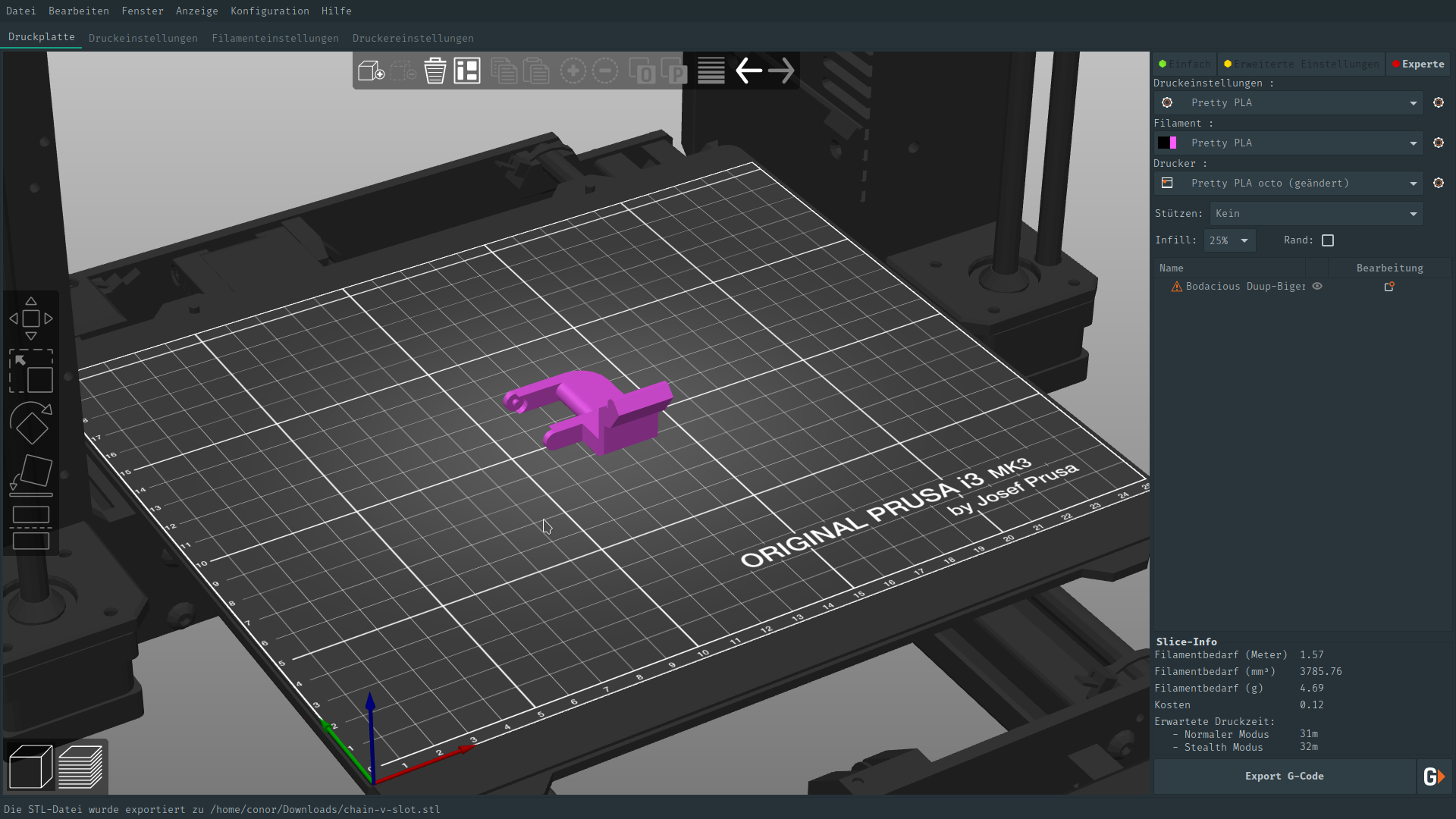Switch to 3D editor view cube icon
The image size is (1456, 819).
(x=30, y=767)
